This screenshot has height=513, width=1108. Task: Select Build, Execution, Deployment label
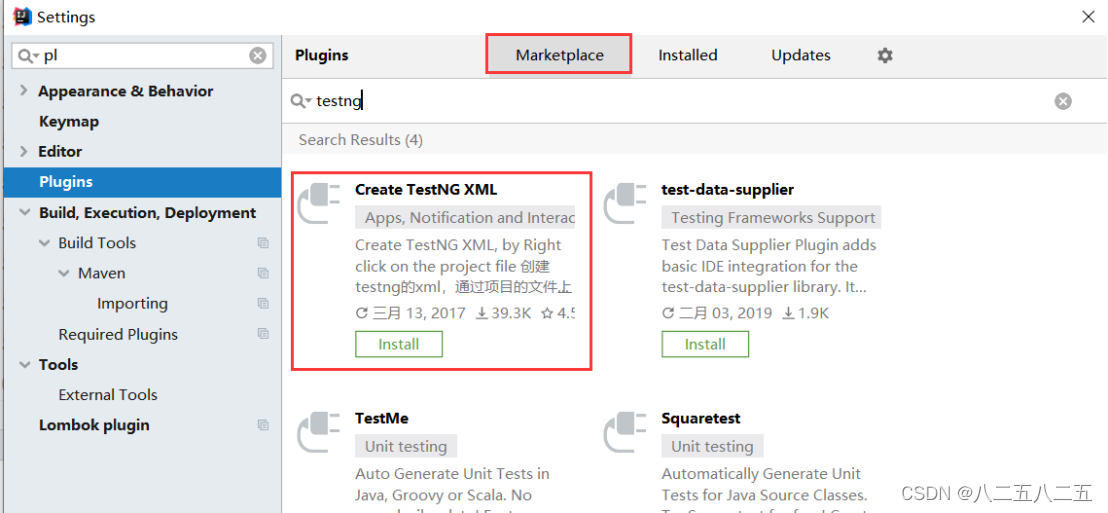[148, 213]
